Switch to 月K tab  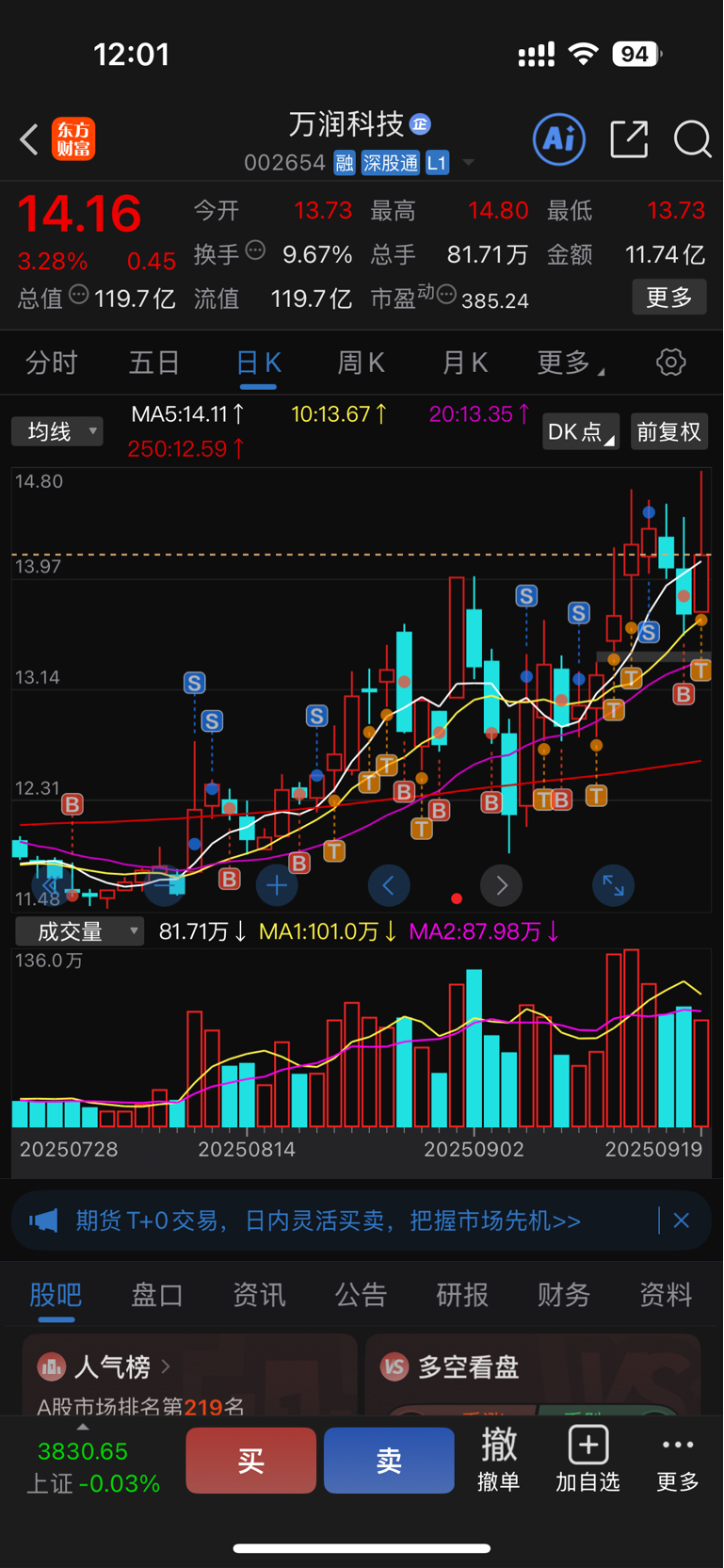pyautogui.click(x=465, y=363)
